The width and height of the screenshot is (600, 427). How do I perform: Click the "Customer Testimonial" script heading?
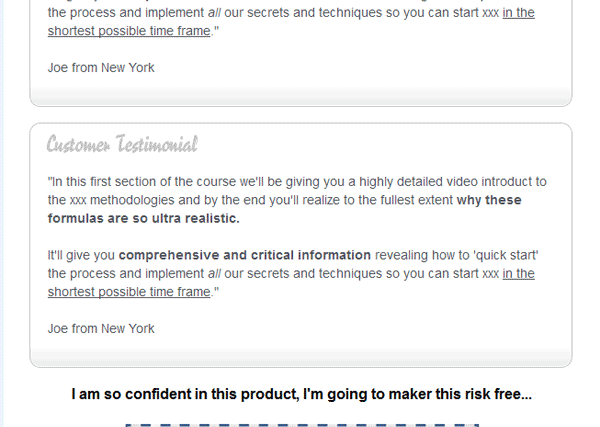coord(122,144)
